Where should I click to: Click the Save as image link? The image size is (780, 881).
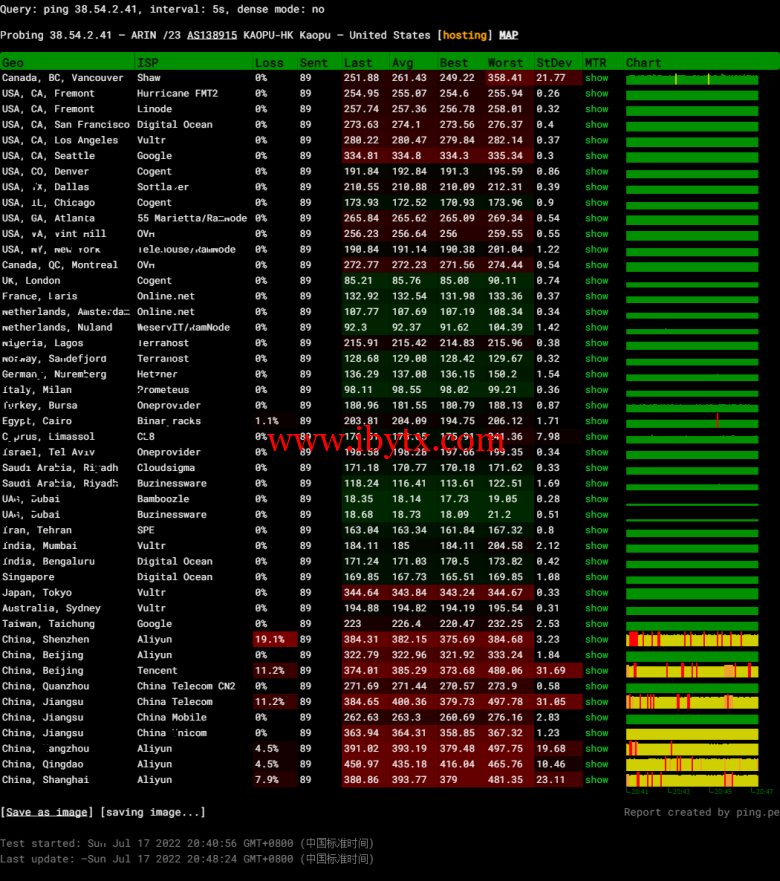point(47,812)
